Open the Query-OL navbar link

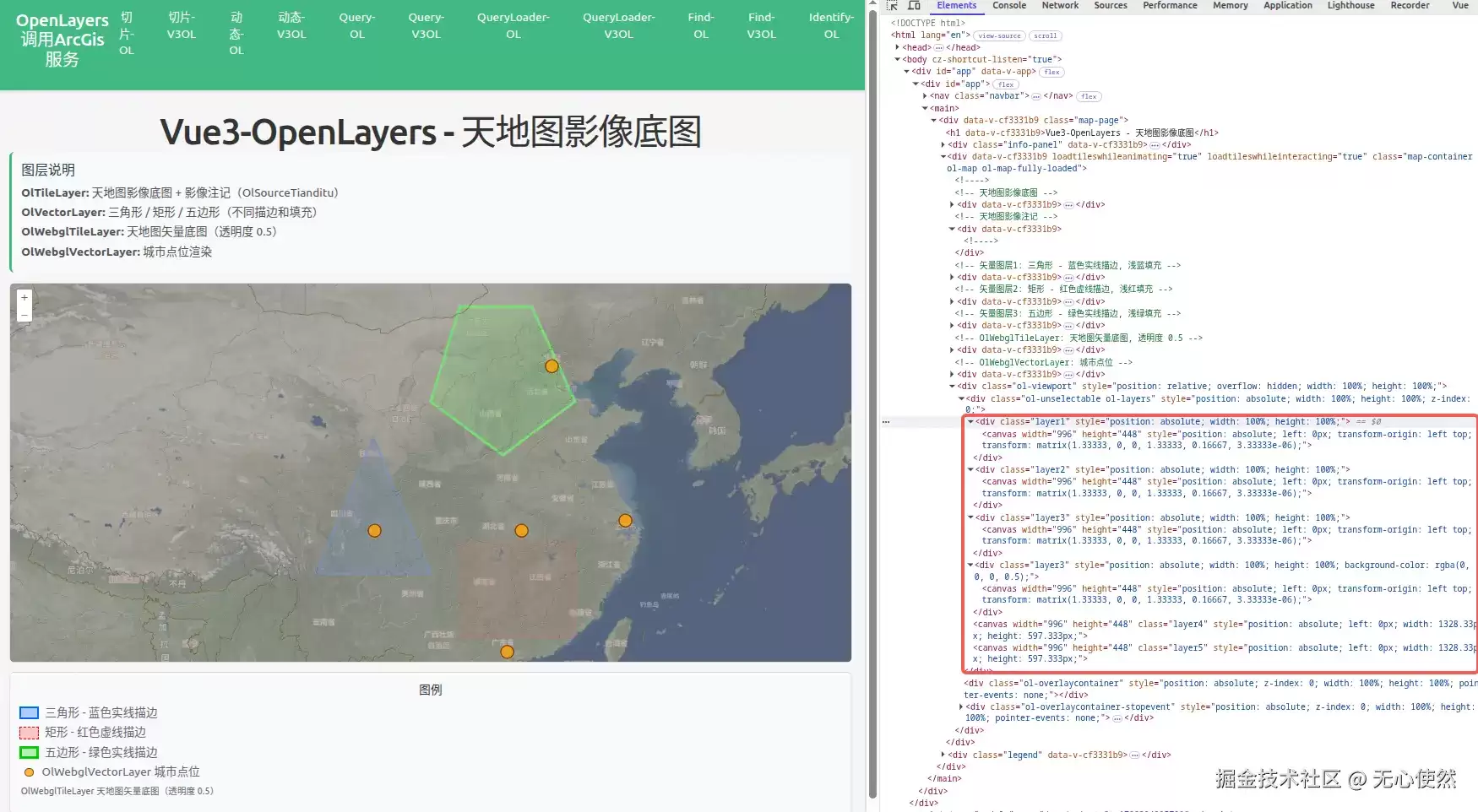tap(357, 26)
